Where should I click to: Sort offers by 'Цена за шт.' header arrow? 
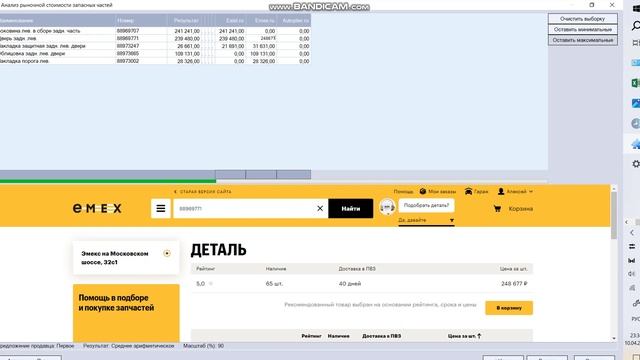coord(479,336)
